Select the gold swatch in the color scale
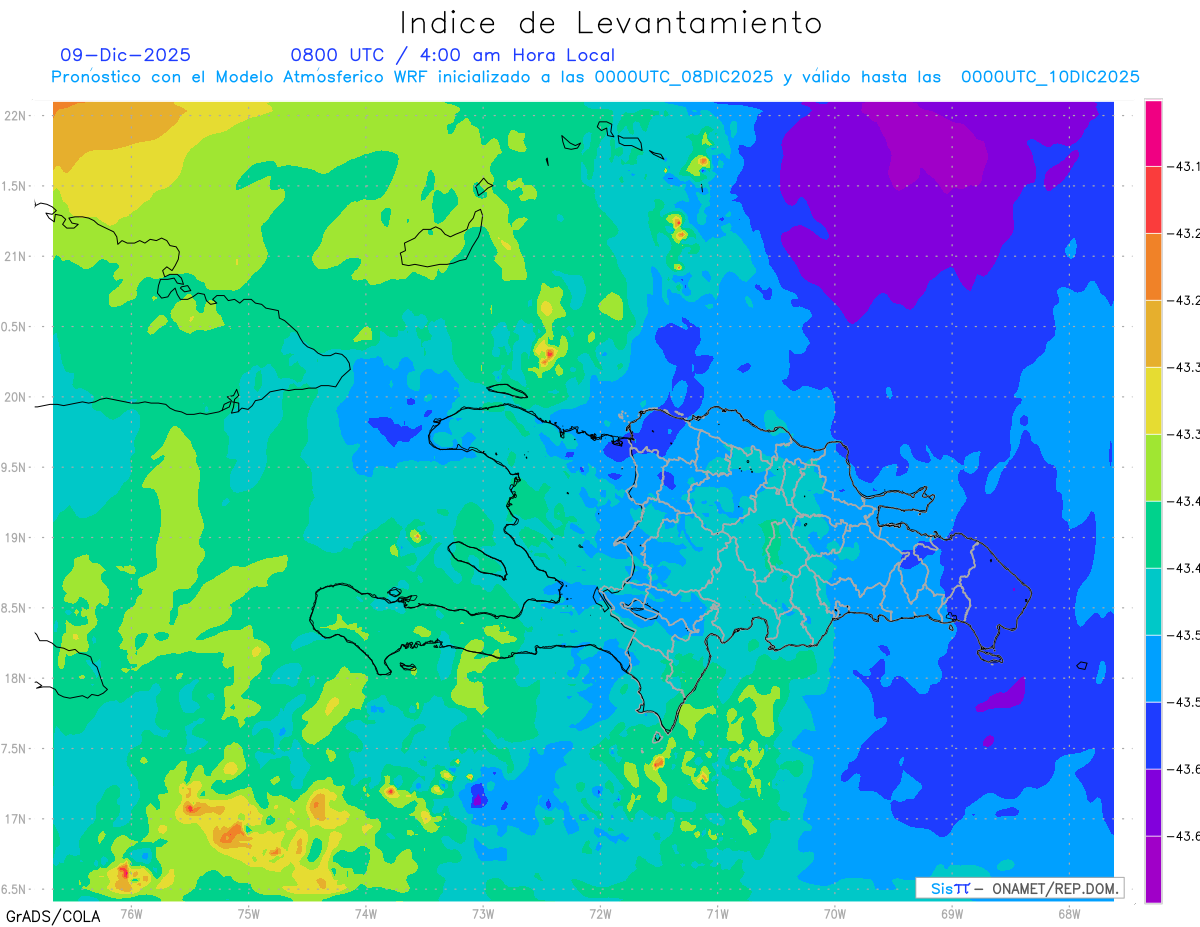This screenshot has height=927, width=1200. pos(1153,334)
